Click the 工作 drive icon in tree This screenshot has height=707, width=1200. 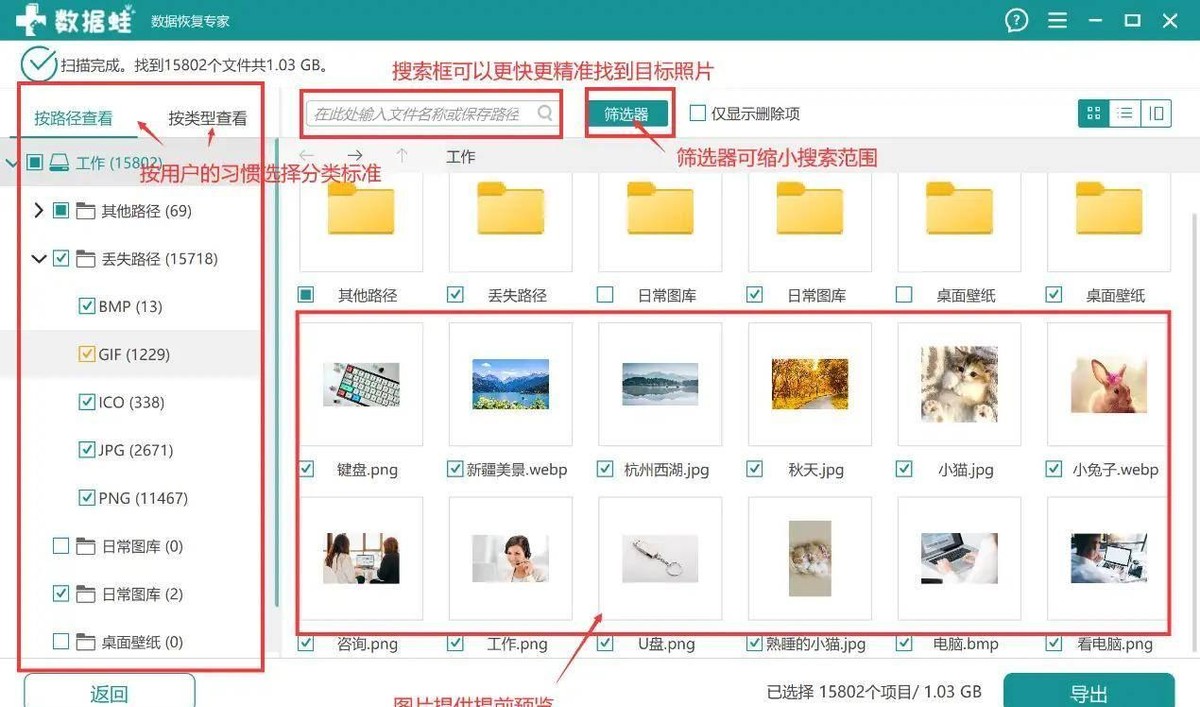click(x=60, y=163)
